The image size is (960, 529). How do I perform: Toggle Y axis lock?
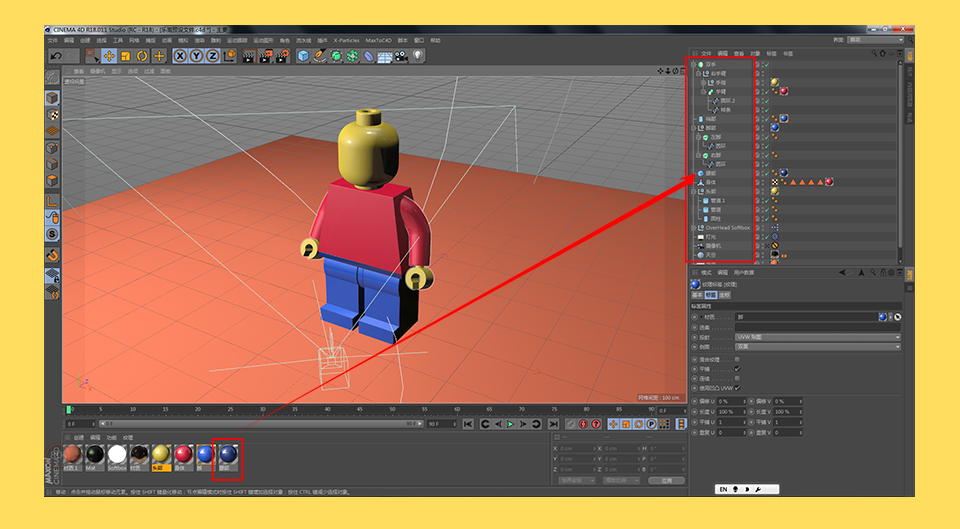197,56
